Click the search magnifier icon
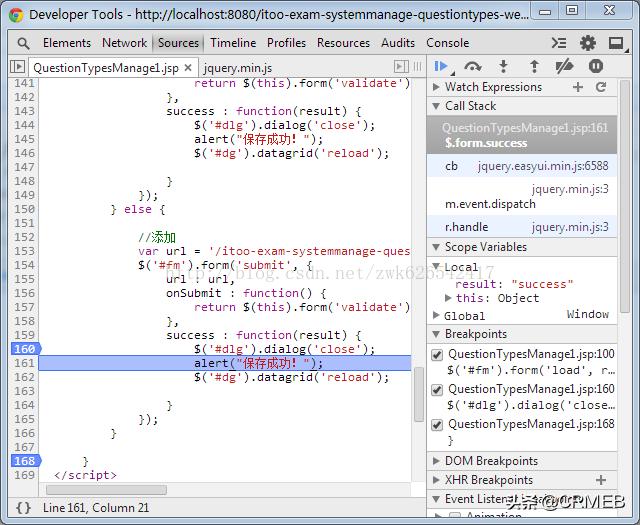The image size is (640, 525). point(22,43)
